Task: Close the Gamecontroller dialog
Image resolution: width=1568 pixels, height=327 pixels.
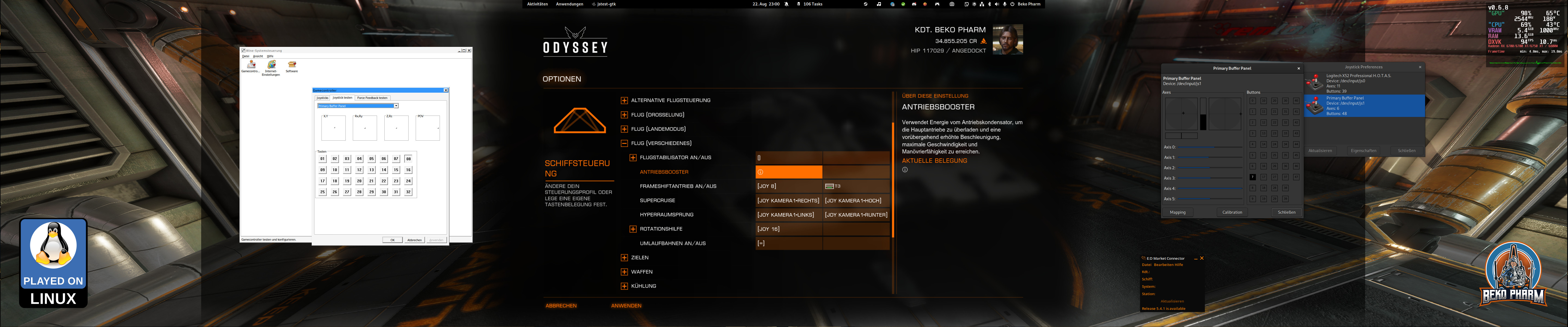Action: [x=446, y=90]
